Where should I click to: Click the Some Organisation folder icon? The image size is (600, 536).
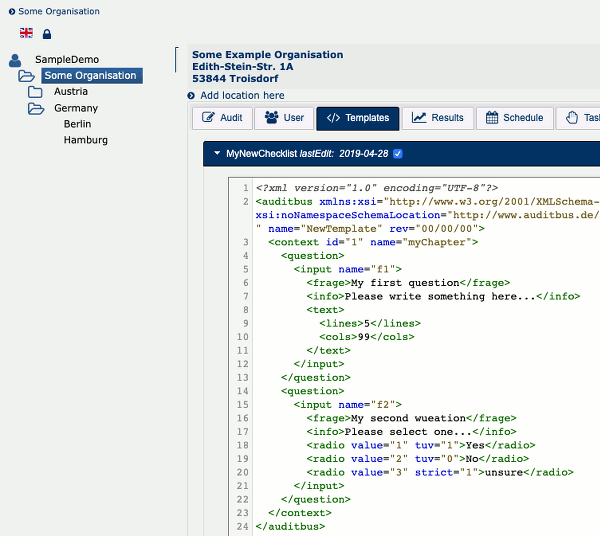pyautogui.click(x=27, y=76)
